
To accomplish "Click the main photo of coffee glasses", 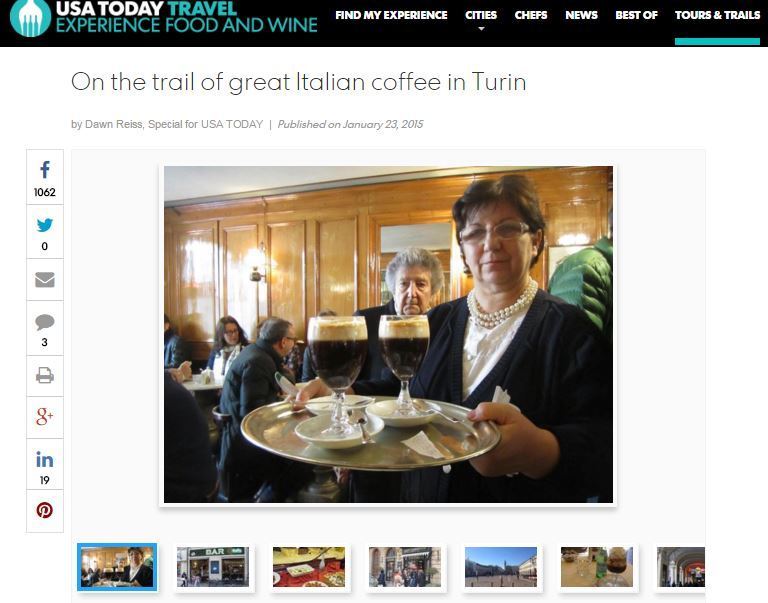I will point(388,334).
